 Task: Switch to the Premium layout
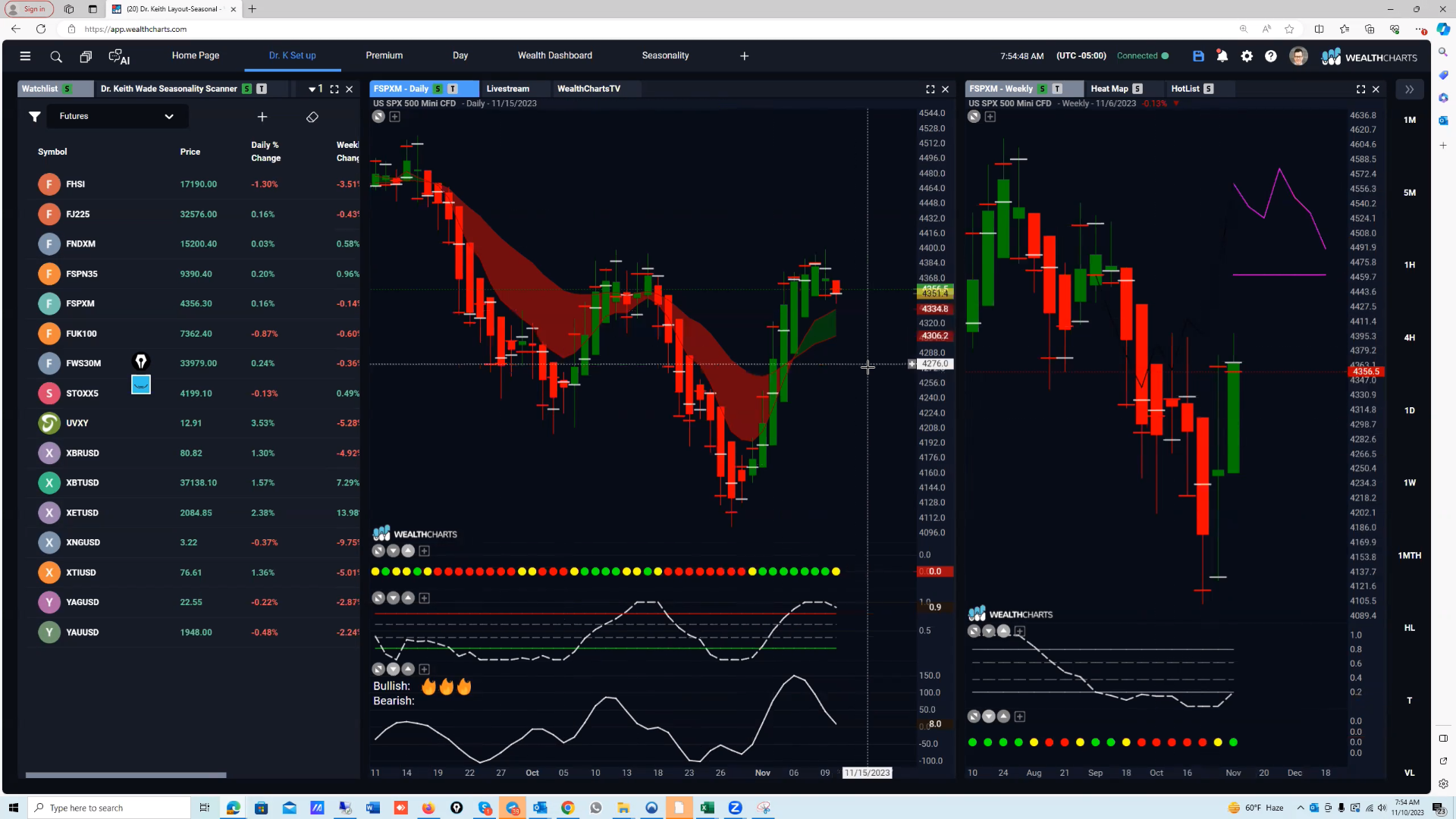click(x=384, y=55)
